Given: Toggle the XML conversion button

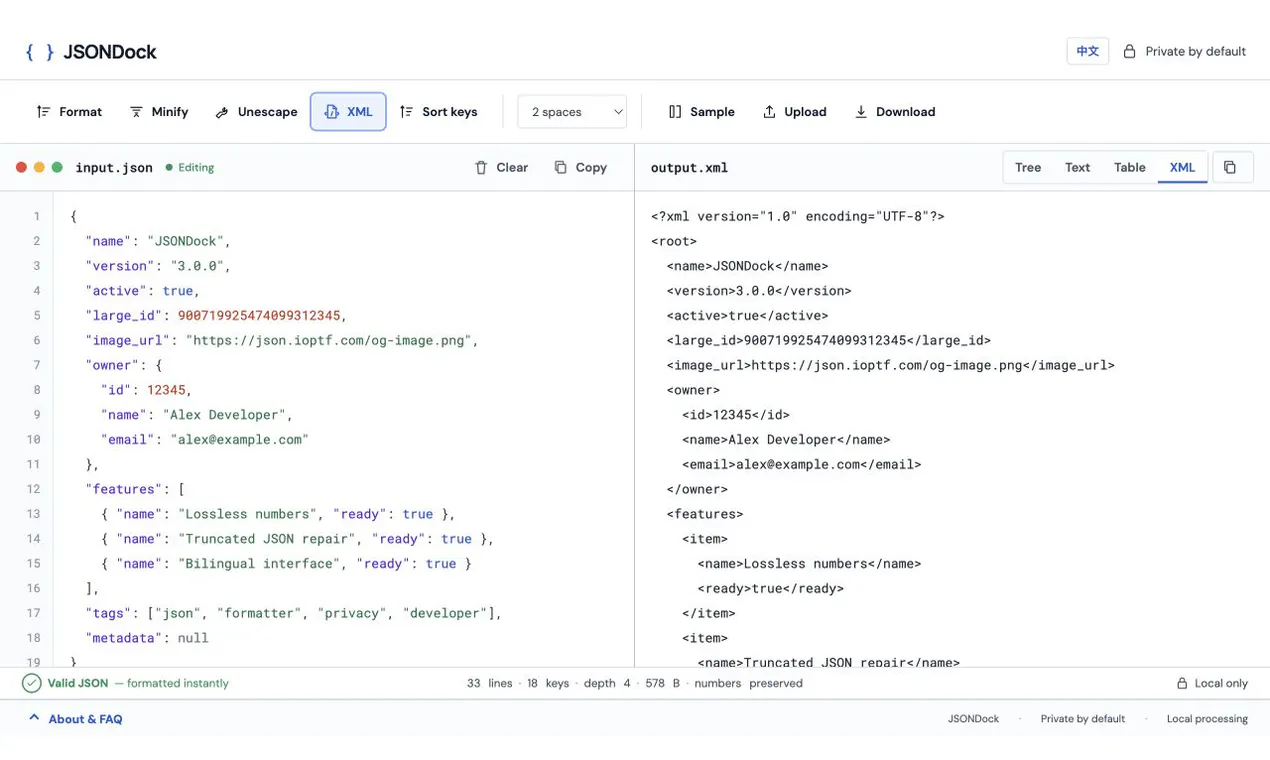Looking at the screenshot, I should point(348,112).
